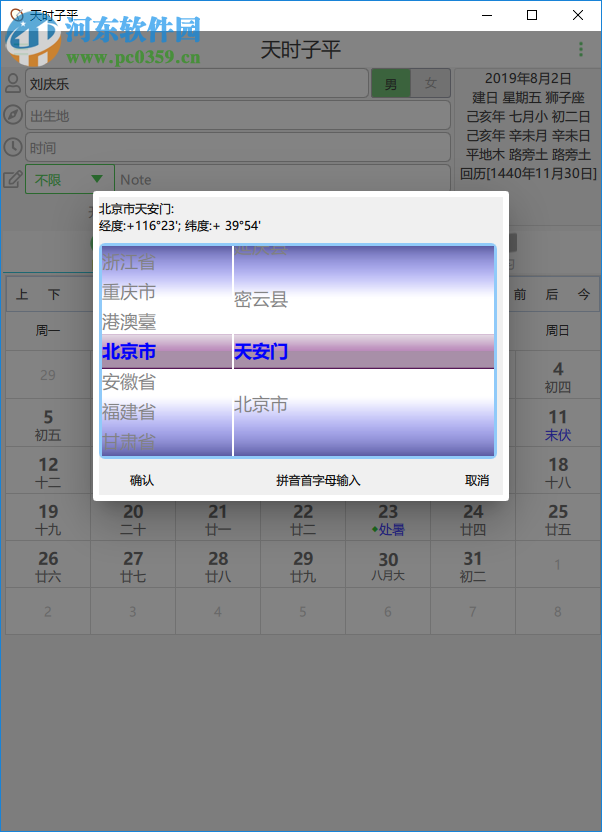Viewport: 602px width, 832px height.
Task: Select calendar day 31 初二
Action: point(473,565)
